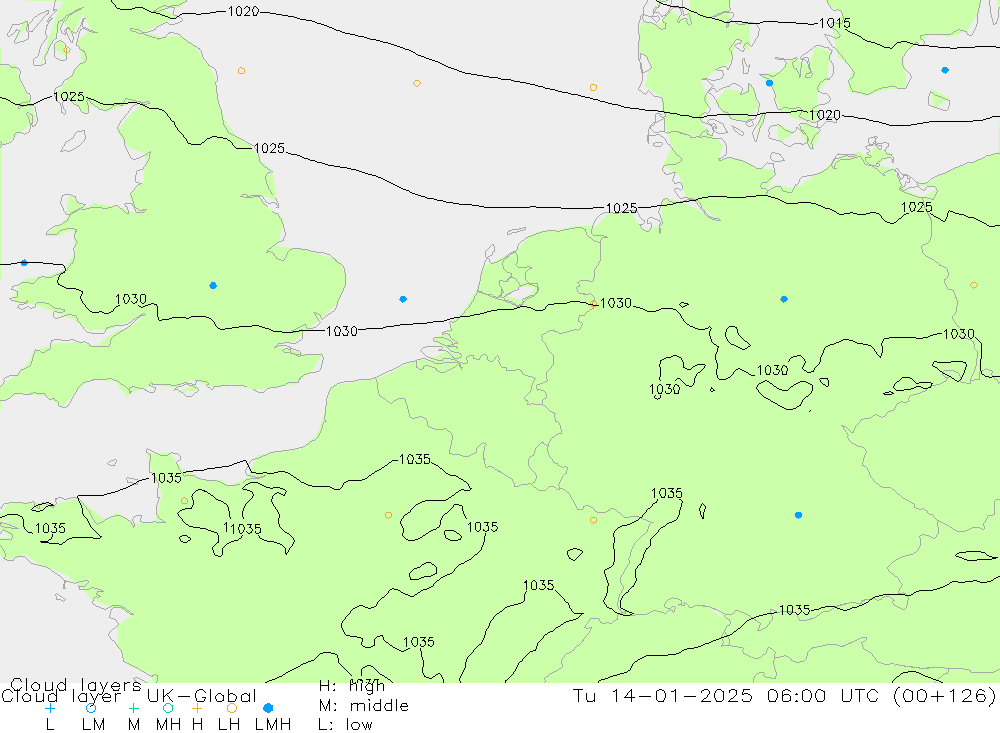The height and width of the screenshot is (733, 1000).
Task: Click the blue plus L legend symbol
Action: coord(50,708)
